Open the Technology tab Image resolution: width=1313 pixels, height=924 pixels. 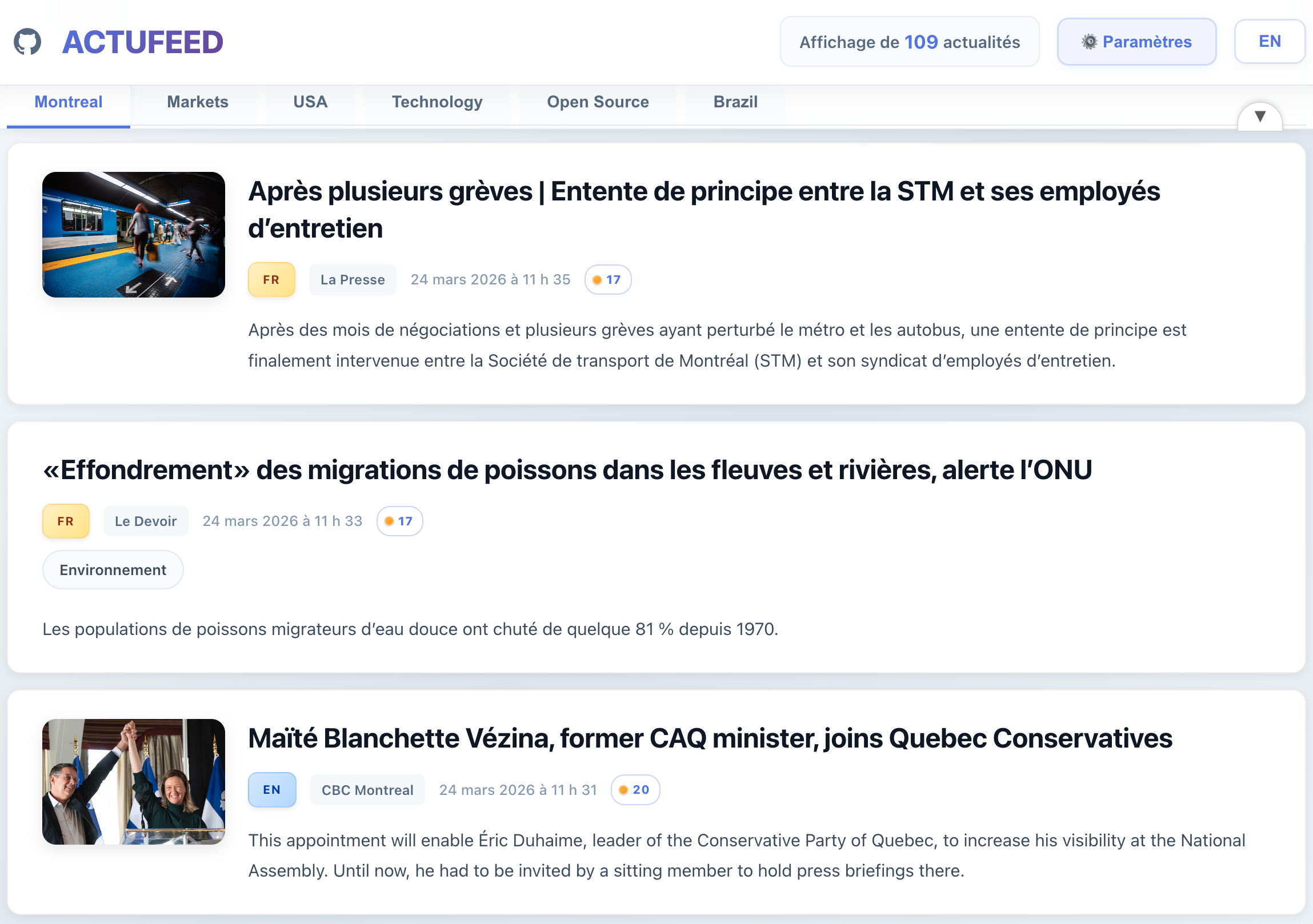437,102
